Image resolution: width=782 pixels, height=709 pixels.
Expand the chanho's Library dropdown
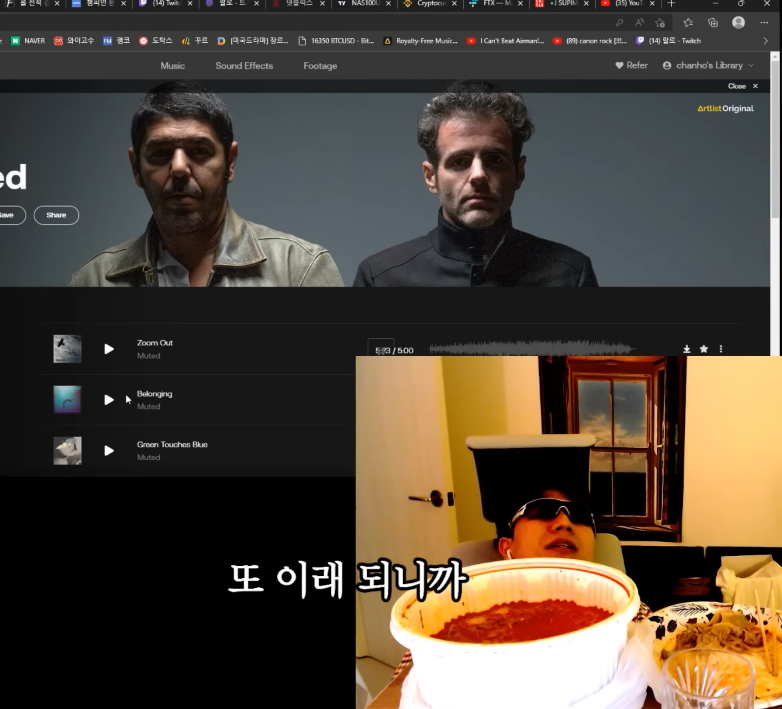tap(708, 65)
